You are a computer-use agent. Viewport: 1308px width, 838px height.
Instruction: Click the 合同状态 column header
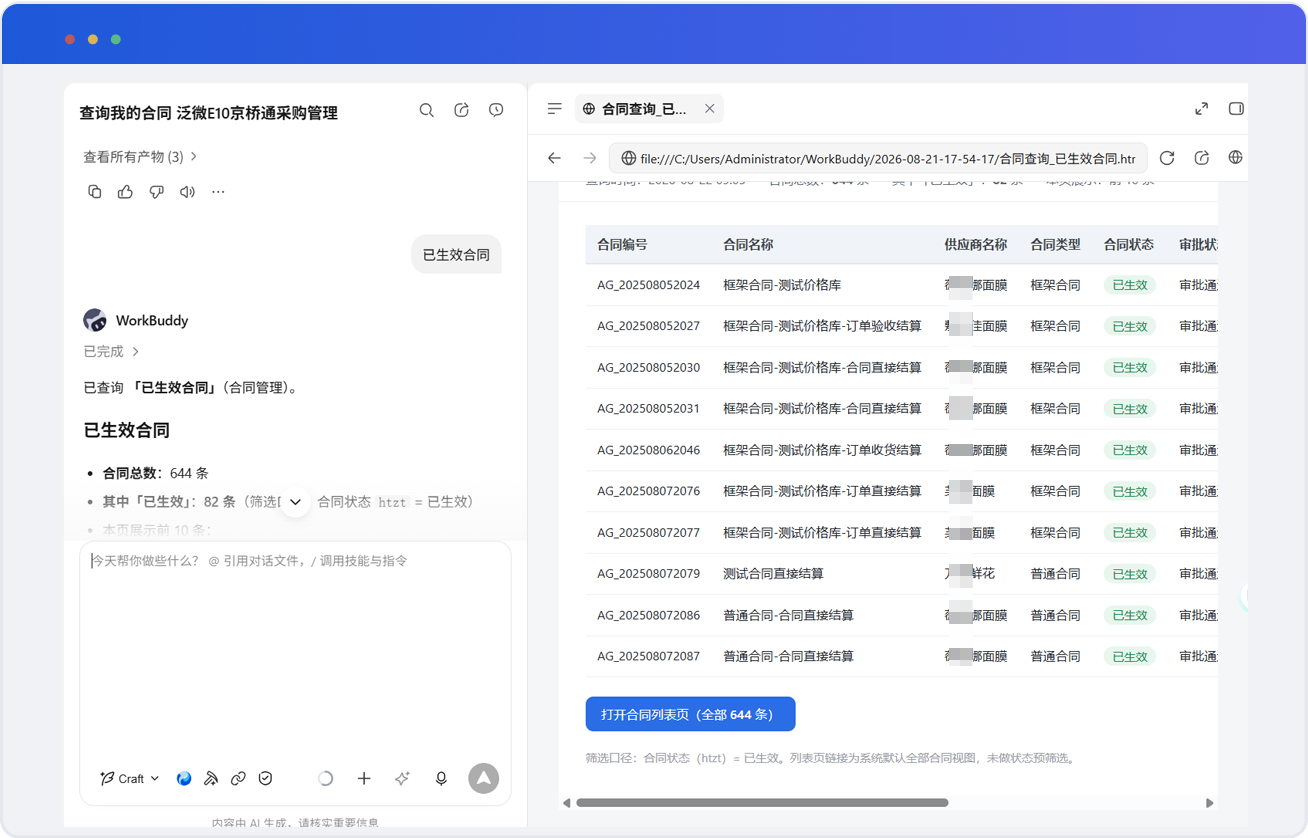pos(1129,244)
